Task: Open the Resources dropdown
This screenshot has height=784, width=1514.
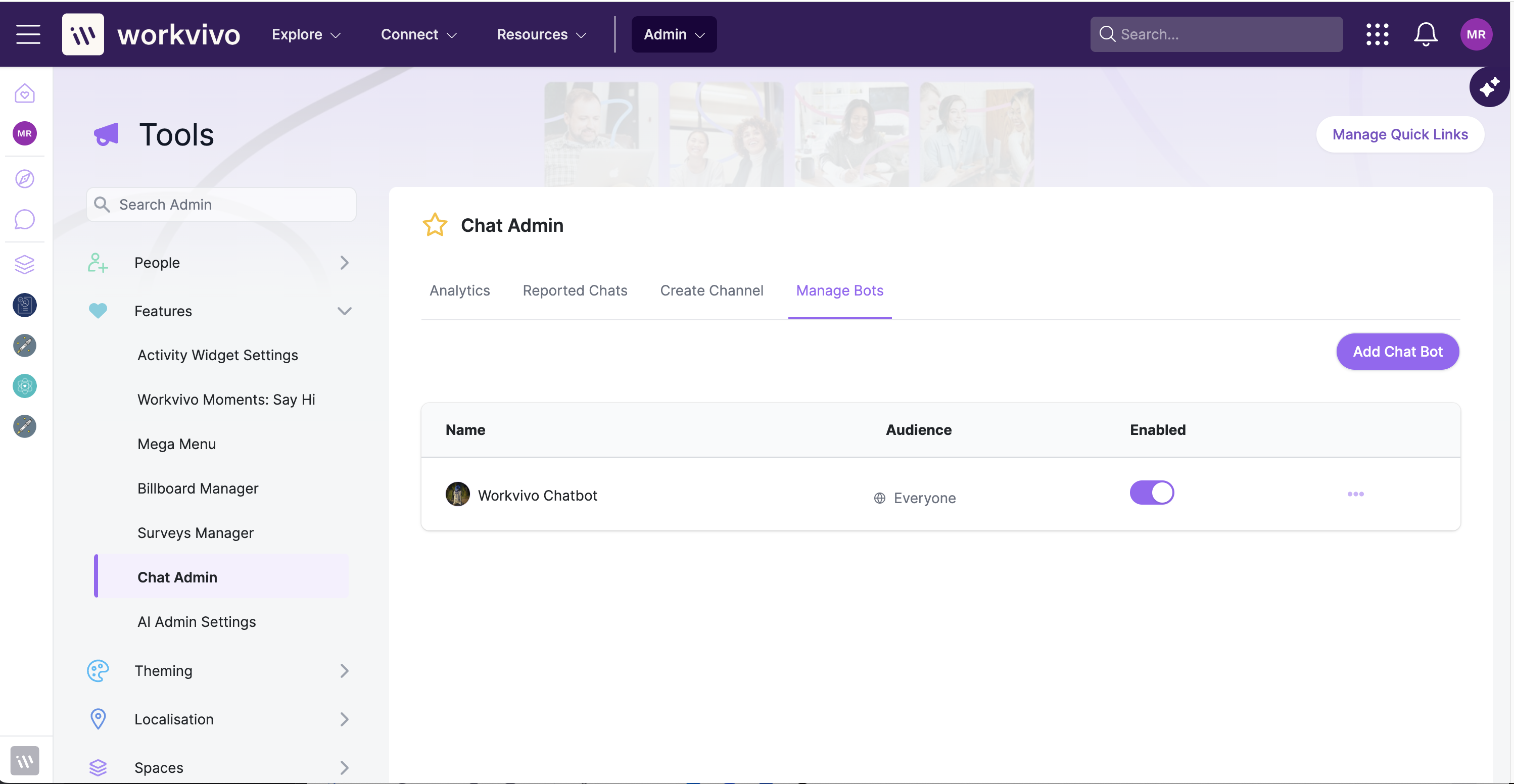Action: 541,34
